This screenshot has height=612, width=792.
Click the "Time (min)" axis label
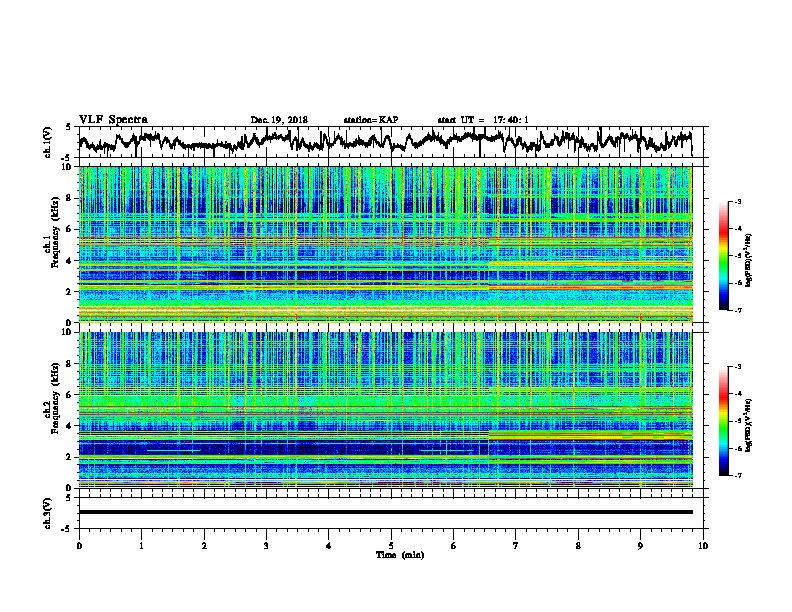click(x=400, y=555)
